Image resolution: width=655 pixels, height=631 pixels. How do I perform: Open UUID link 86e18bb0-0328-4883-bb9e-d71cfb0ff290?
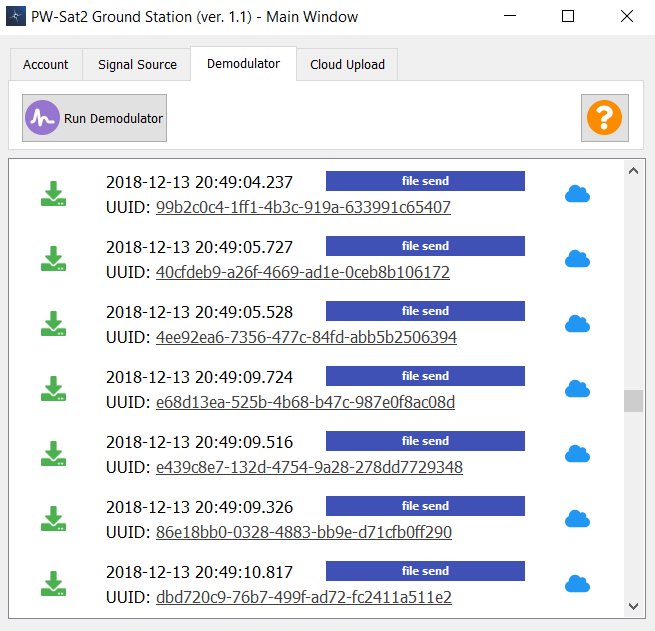click(x=304, y=532)
